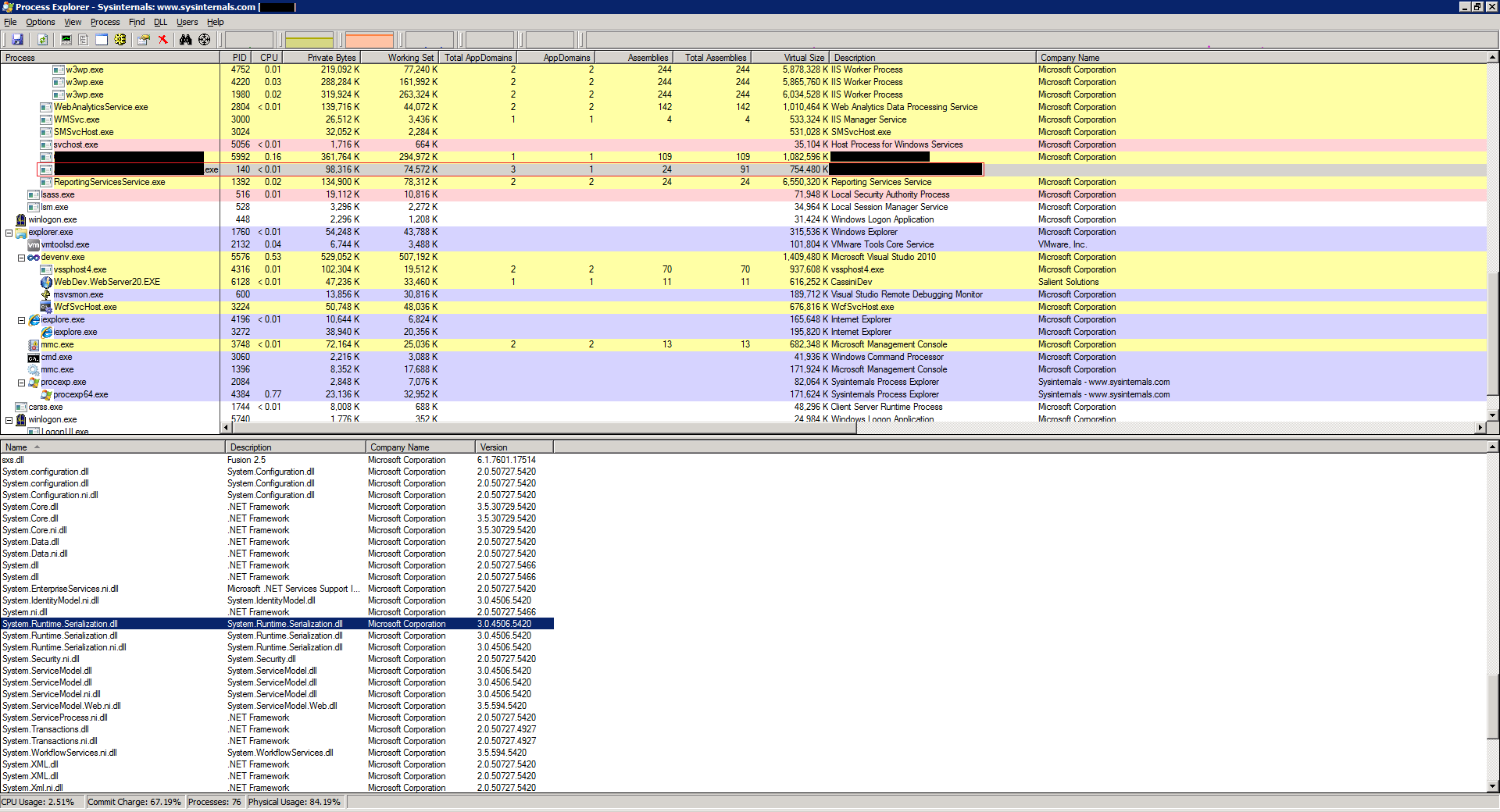The height and width of the screenshot is (812, 1500).
Task: Select the WebAnalyticsService.exe process row
Action: pyautogui.click(x=743, y=107)
